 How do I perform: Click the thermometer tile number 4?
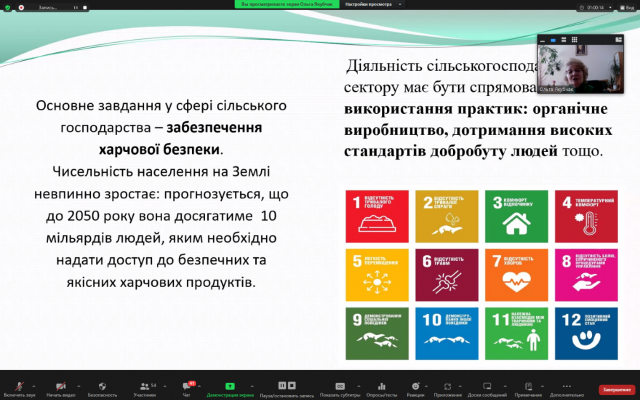pos(586,216)
